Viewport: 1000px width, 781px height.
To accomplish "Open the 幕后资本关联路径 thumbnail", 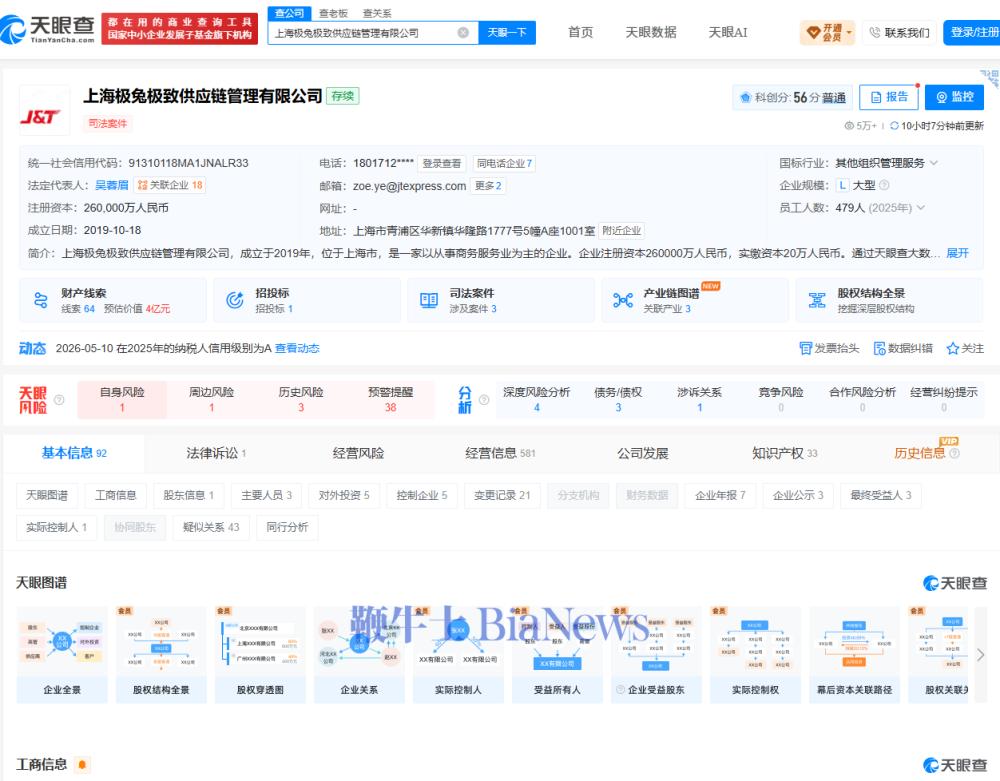I will coord(855,655).
